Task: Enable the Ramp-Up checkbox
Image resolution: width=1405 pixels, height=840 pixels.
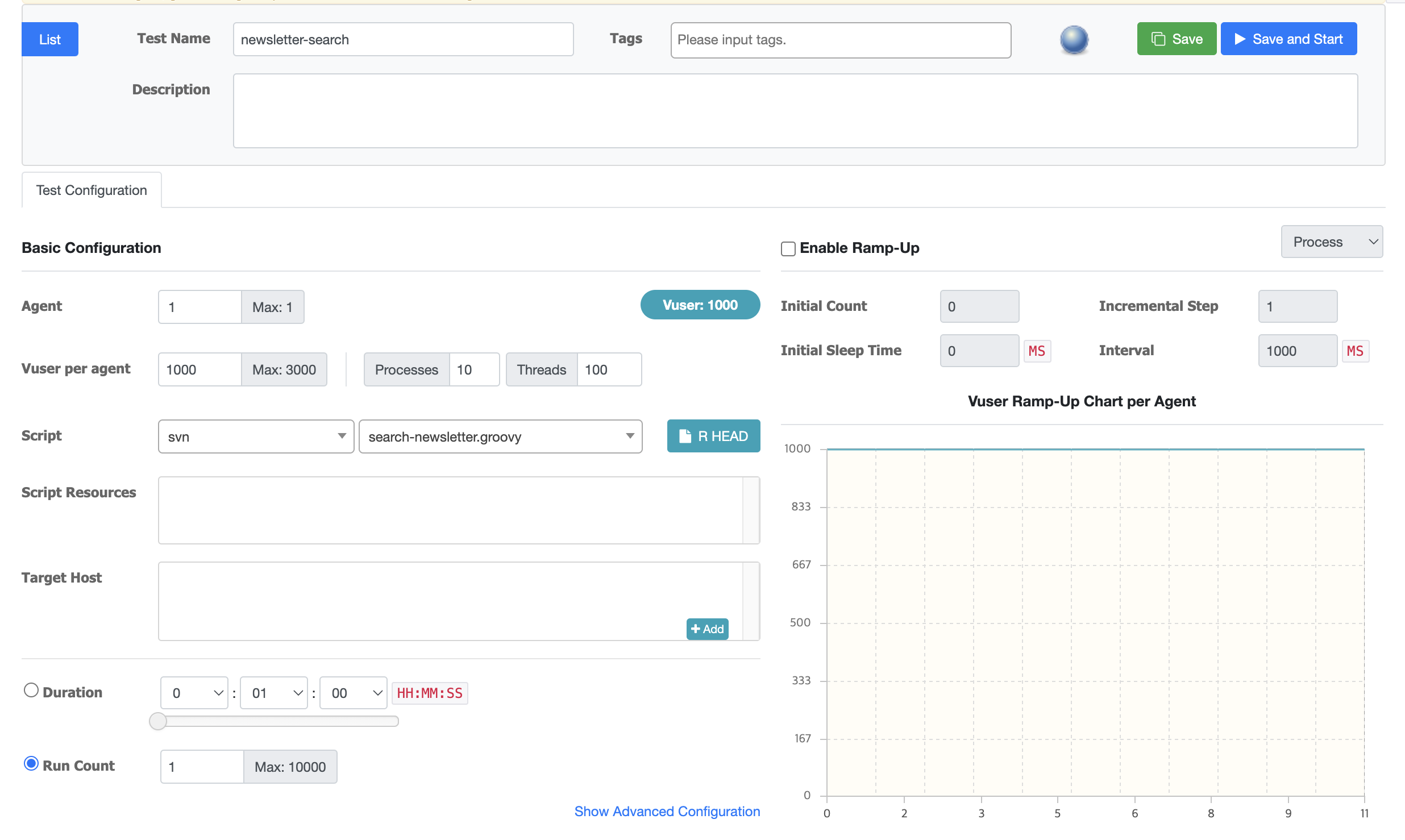Action: pyautogui.click(x=788, y=249)
